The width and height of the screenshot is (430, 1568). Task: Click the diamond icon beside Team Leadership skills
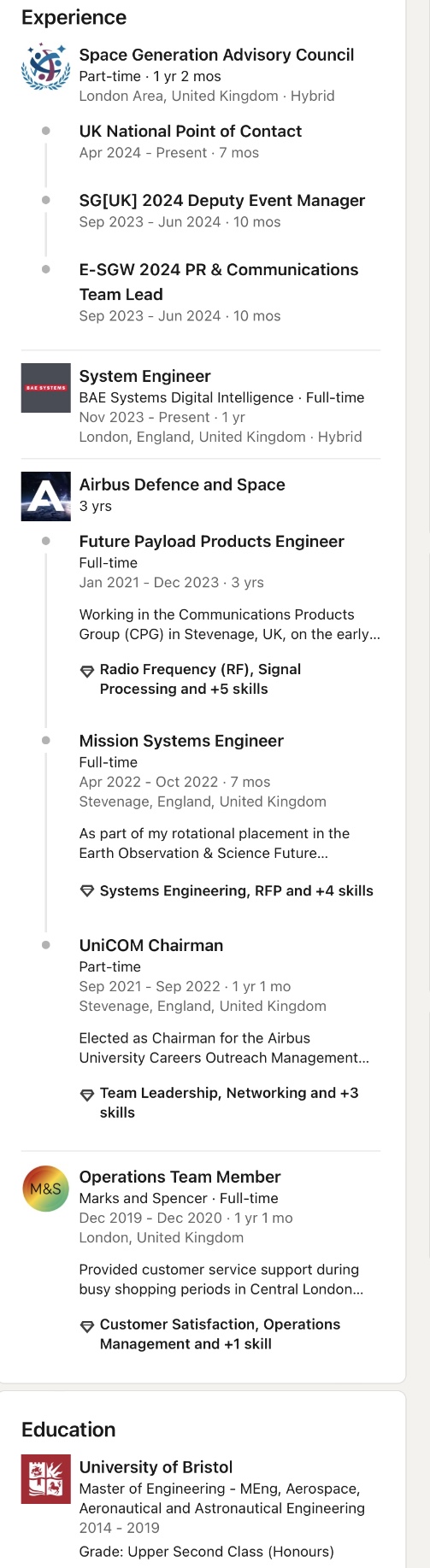coord(86,1095)
